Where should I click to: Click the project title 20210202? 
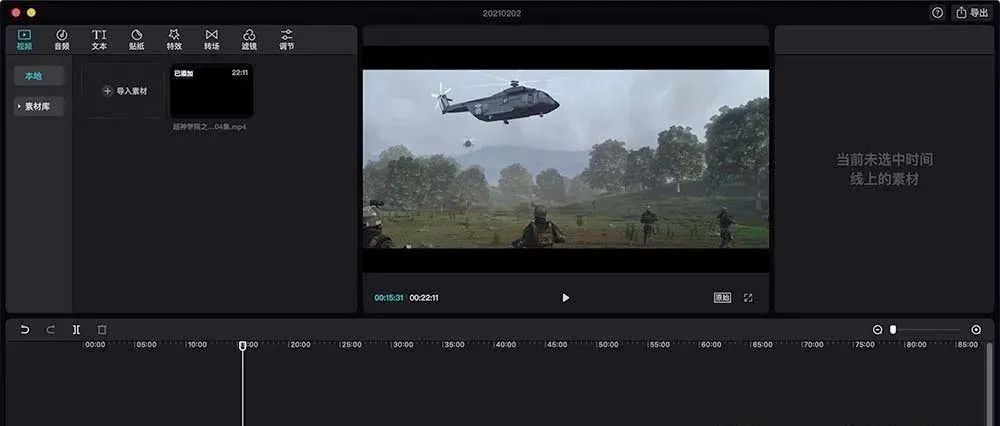501,13
